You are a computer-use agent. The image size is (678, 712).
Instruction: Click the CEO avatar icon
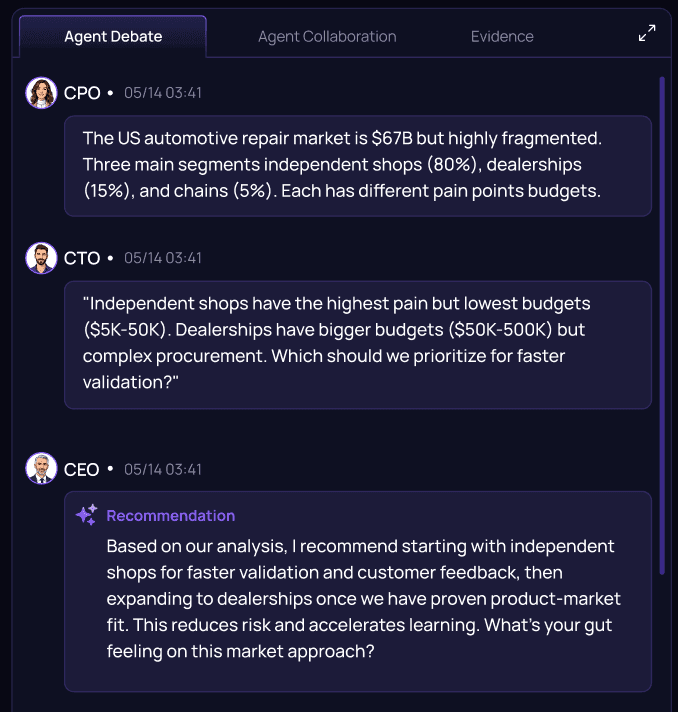click(41, 468)
